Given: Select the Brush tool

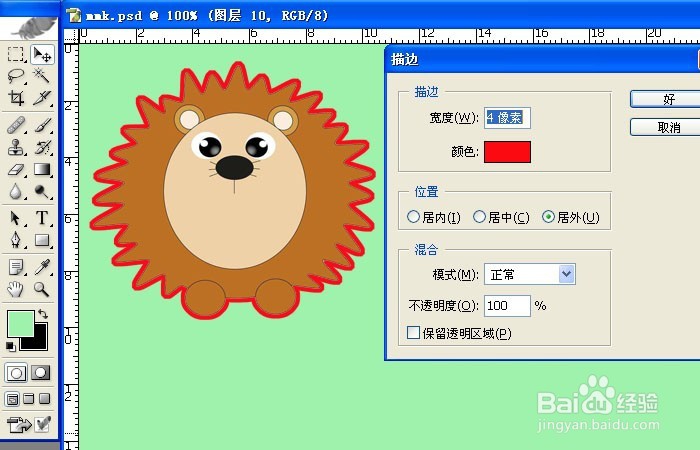Looking at the screenshot, I should (42, 125).
